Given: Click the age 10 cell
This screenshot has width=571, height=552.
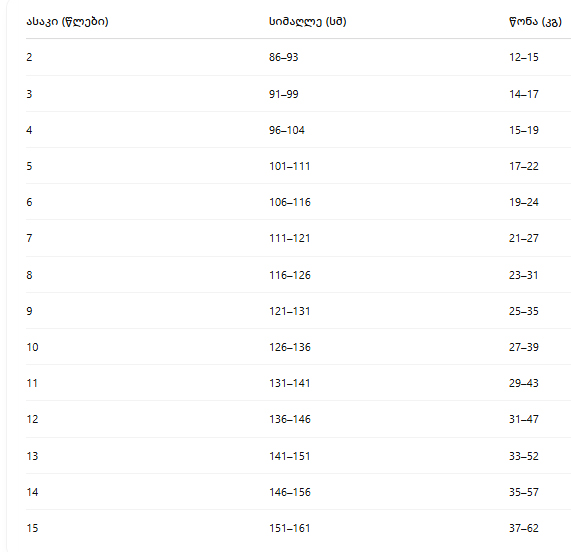Looking at the screenshot, I should (32, 347).
